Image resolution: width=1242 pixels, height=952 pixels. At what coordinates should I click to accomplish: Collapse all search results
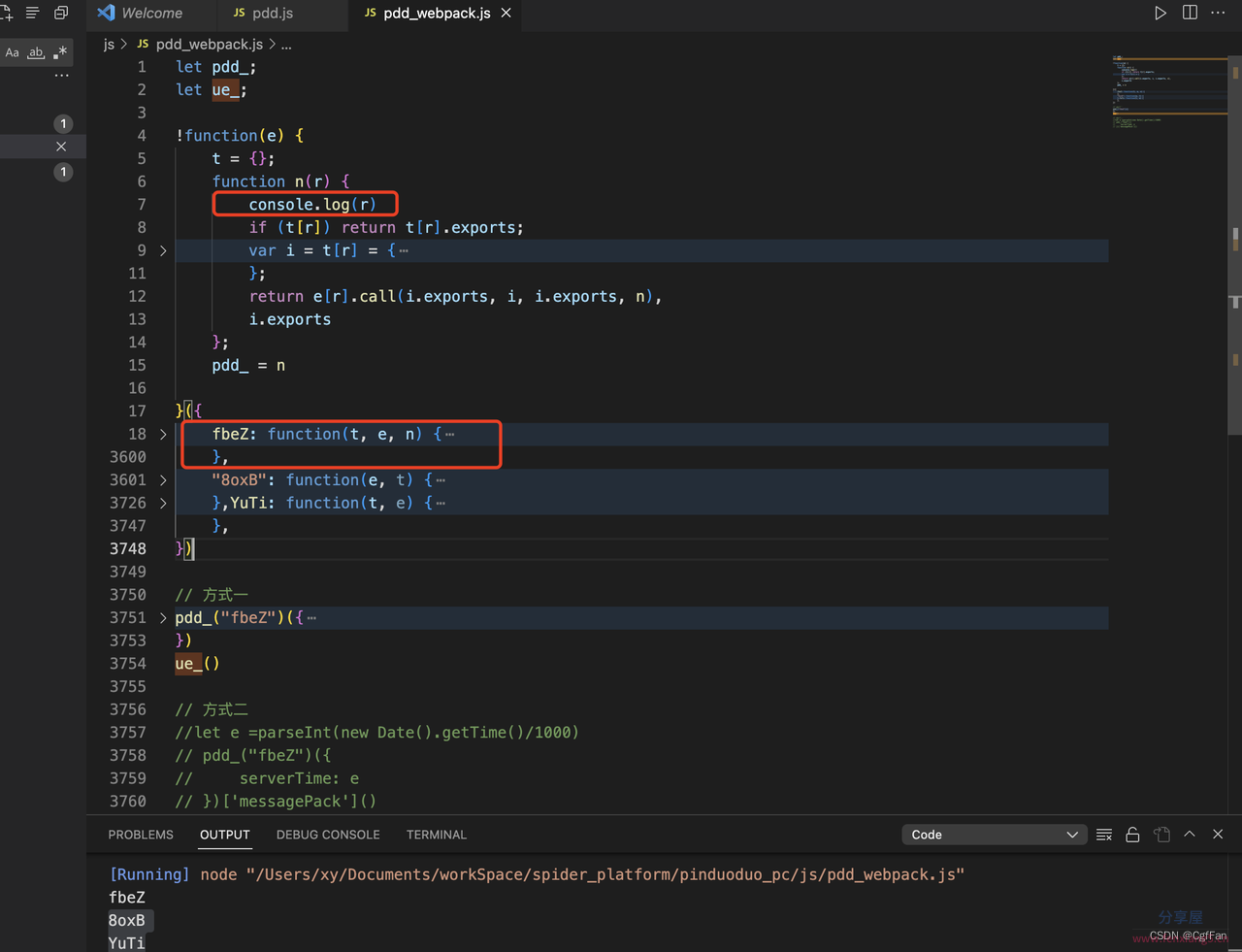pyautogui.click(x=61, y=13)
